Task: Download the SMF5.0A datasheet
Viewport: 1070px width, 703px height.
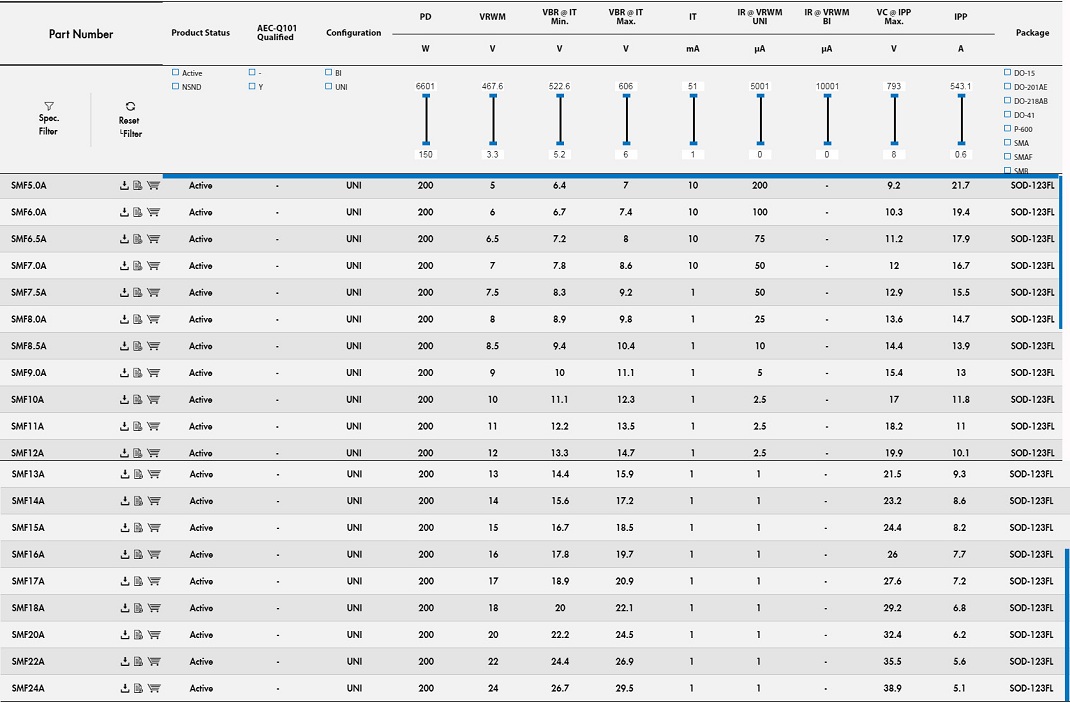Action: click(124, 185)
